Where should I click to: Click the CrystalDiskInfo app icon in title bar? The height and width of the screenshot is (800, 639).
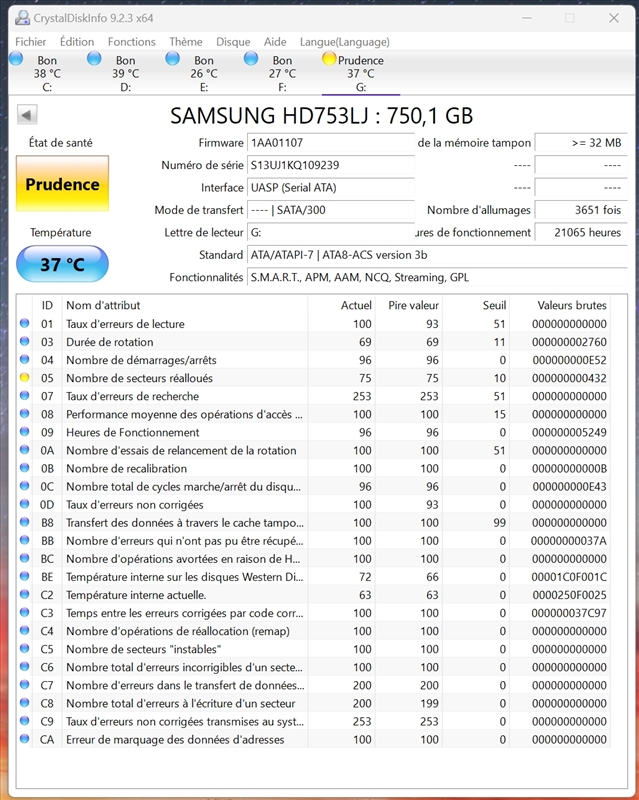pyautogui.click(x=22, y=18)
